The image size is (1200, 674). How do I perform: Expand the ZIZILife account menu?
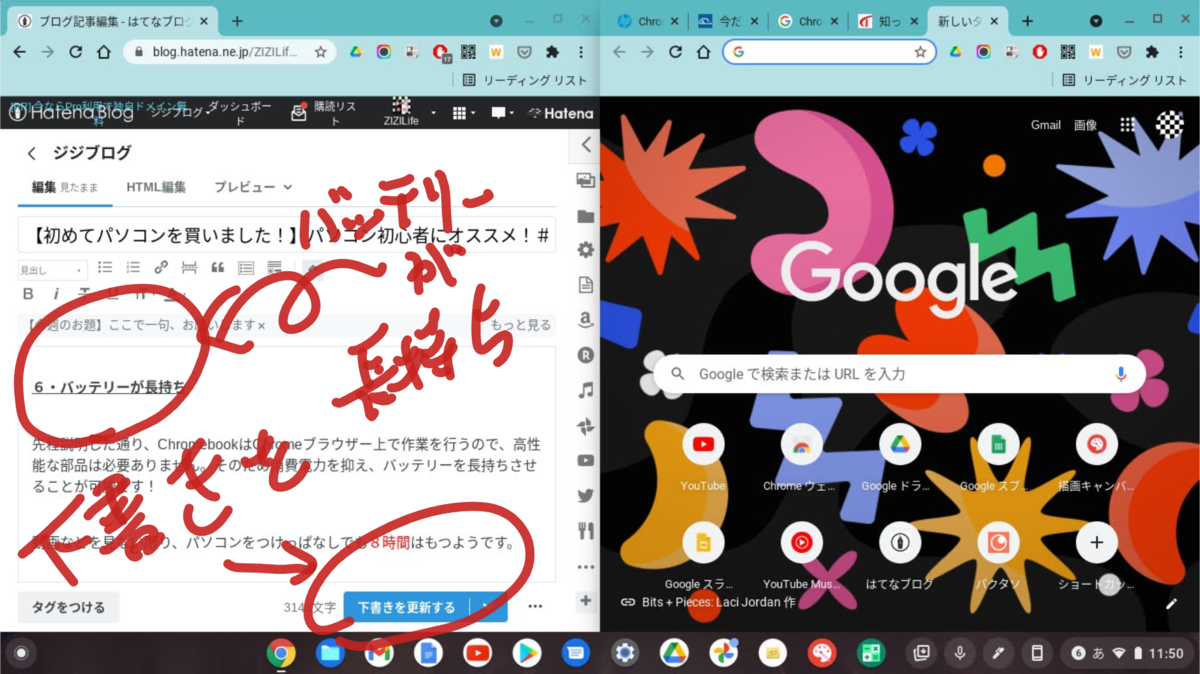pyautogui.click(x=409, y=113)
